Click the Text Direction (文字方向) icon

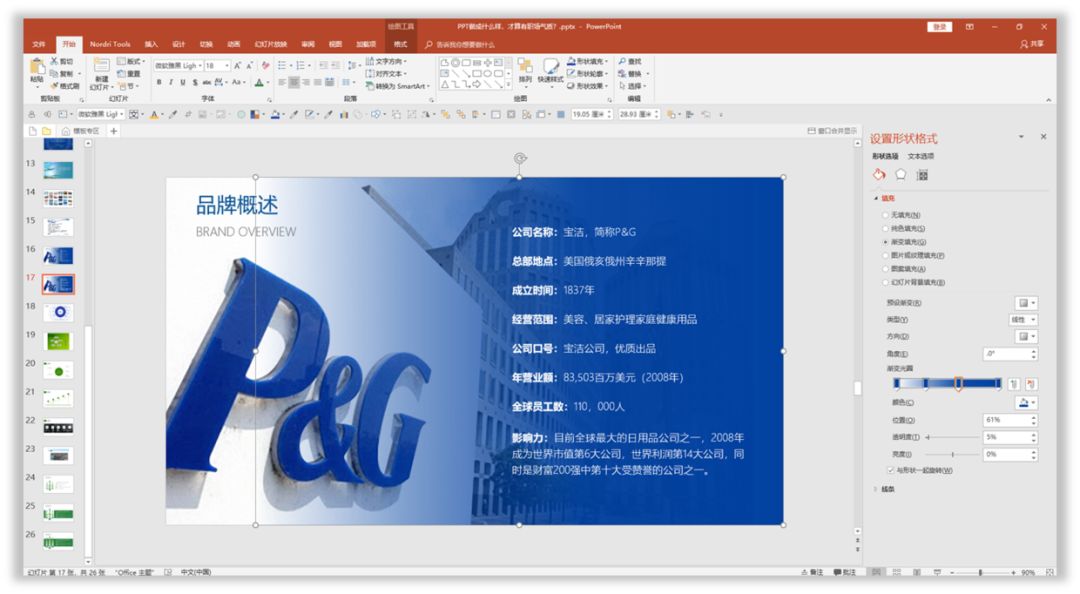370,61
